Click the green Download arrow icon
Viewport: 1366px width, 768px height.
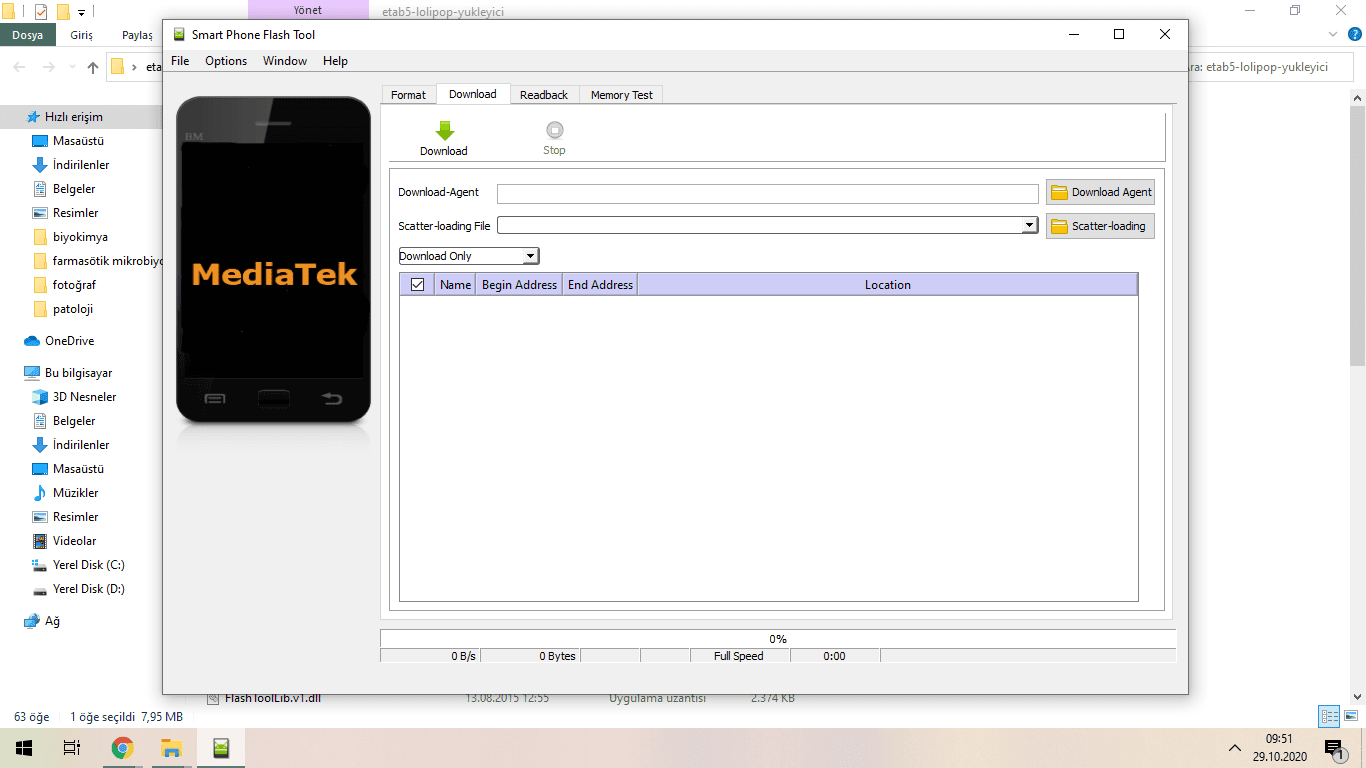pyautogui.click(x=444, y=131)
